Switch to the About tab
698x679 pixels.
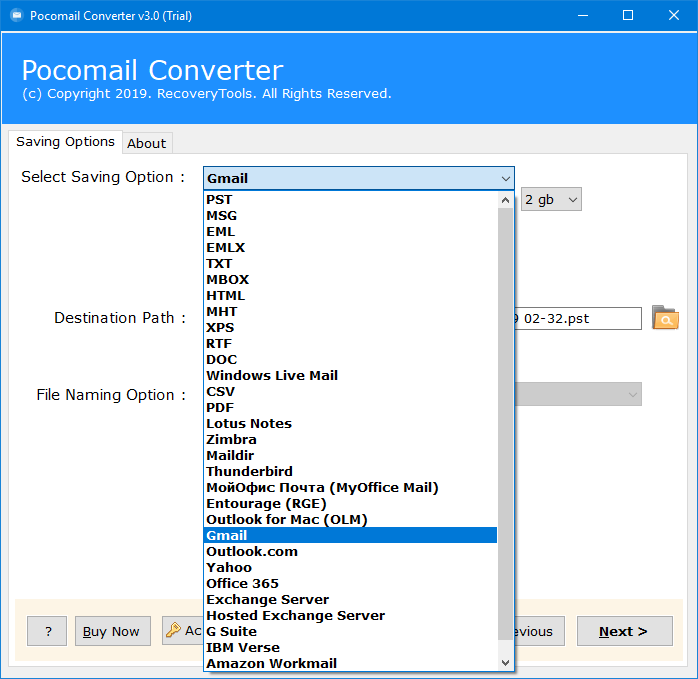coord(147,143)
